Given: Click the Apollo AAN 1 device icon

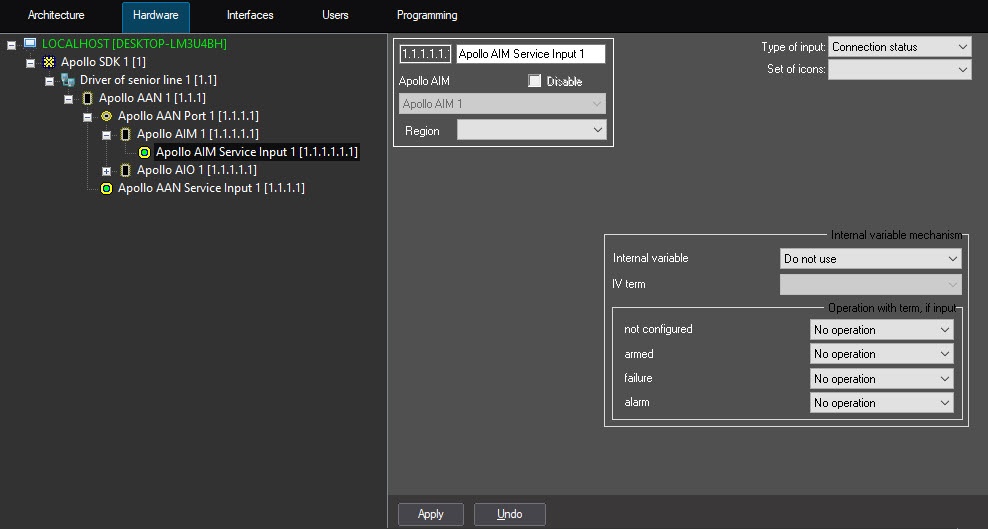Looking at the screenshot, I should [x=87, y=98].
